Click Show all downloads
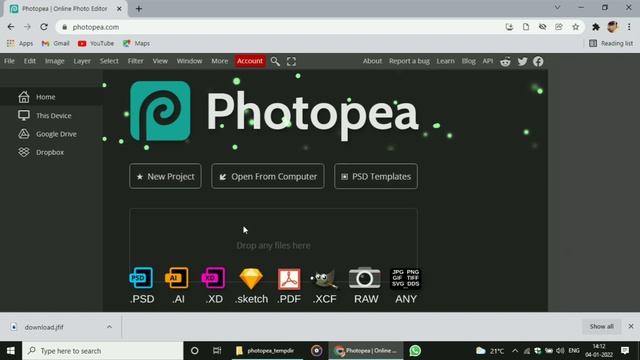Viewport: 640px width, 360px height. tap(601, 326)
